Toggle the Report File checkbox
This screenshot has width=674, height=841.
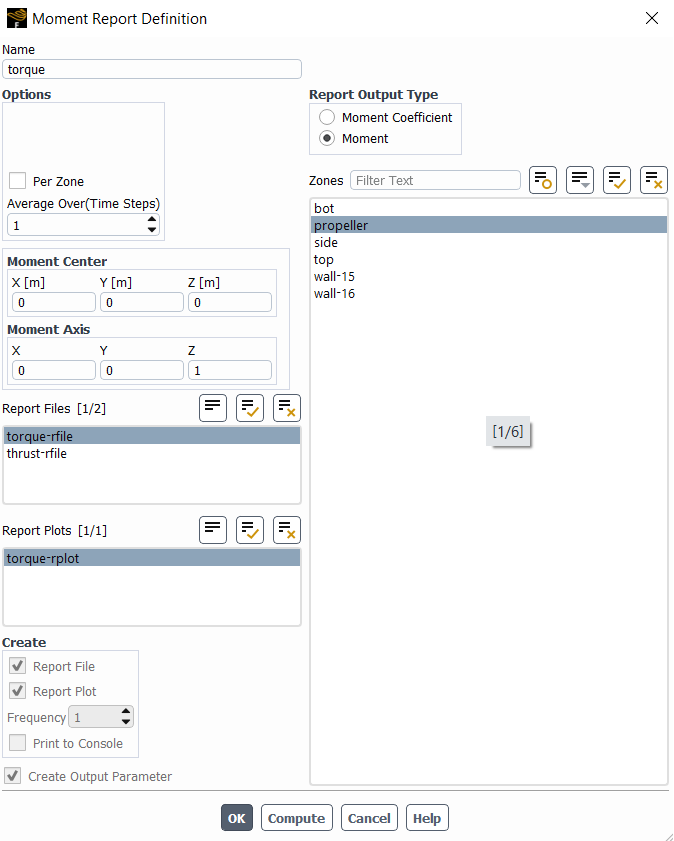click(17, 666)
